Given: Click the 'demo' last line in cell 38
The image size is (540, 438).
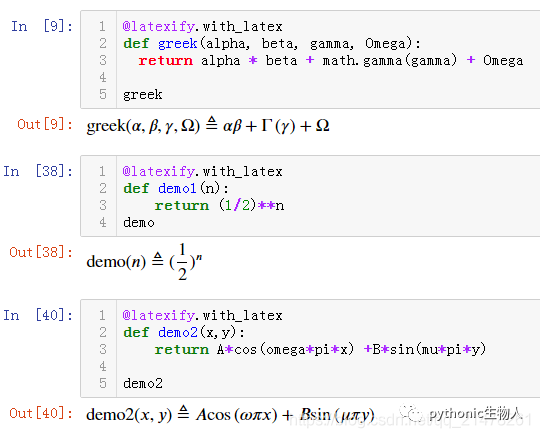Looking at the screenshot, I should pos(139,222).
